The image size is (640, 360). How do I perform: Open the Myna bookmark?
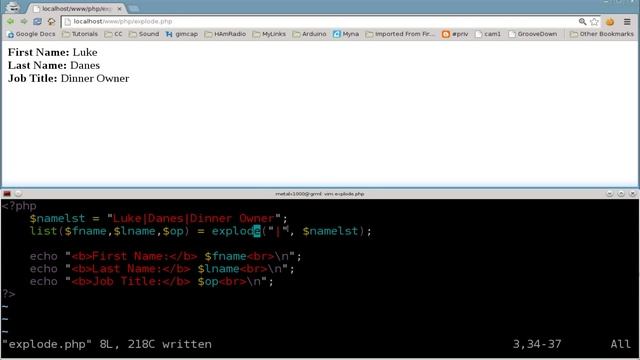click(x=346, y=34)
